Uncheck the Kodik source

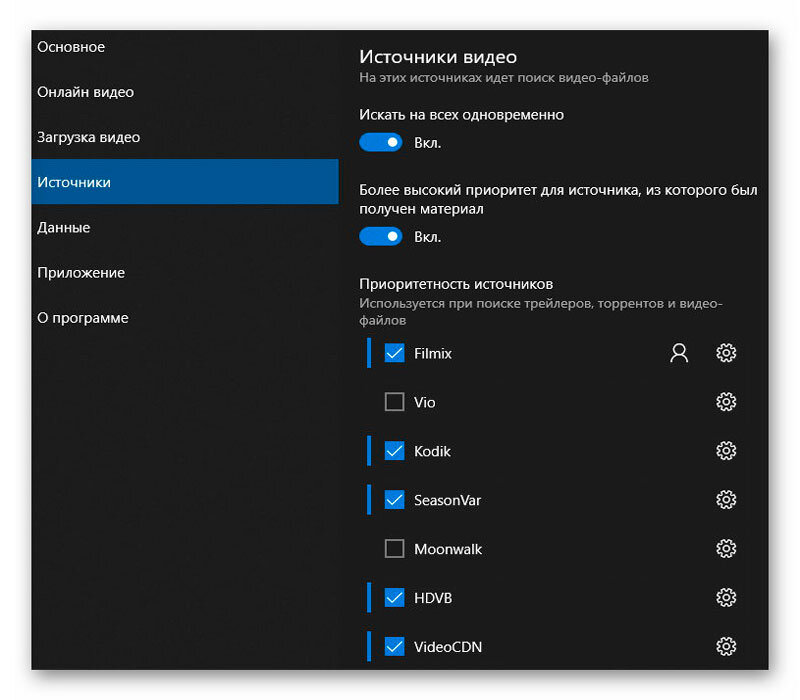point(394,451)
